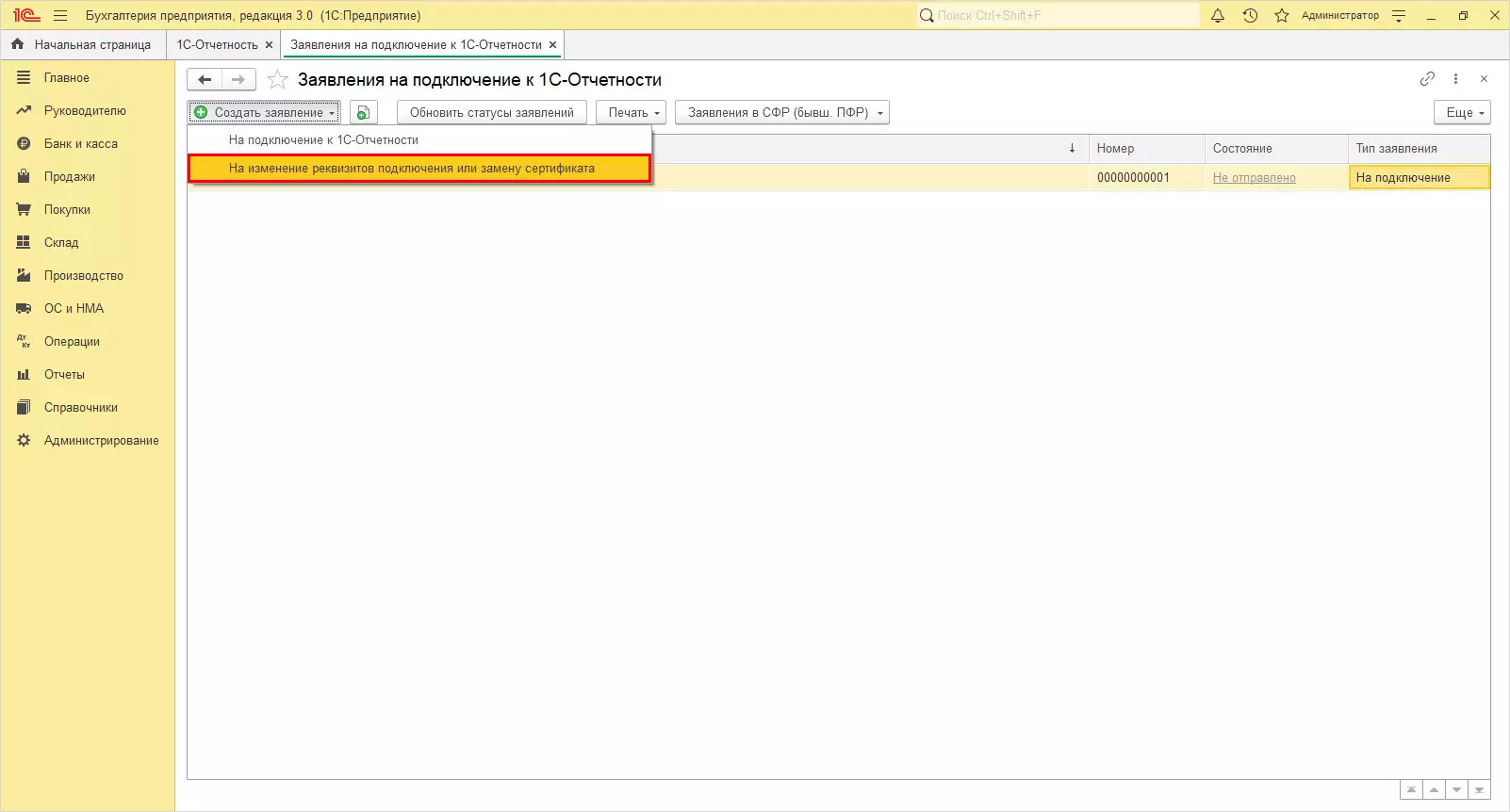Image resolution: width=1510 pixels, height=812 pixels.
Task: Open Продажи section in sidebar
Action: [87, 177]
